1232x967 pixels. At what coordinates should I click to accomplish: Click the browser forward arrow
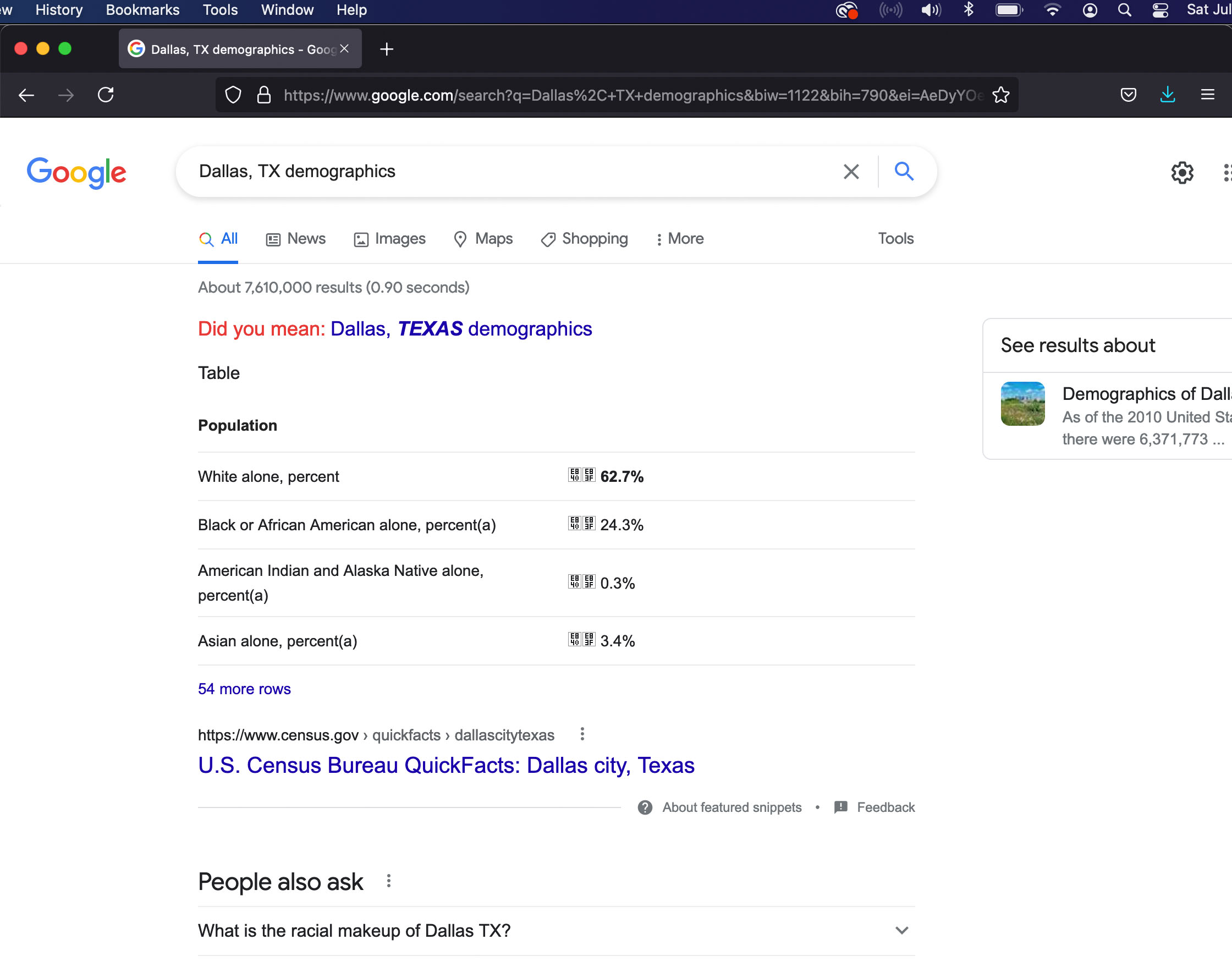pyautogui.click(x=65, y=95)
